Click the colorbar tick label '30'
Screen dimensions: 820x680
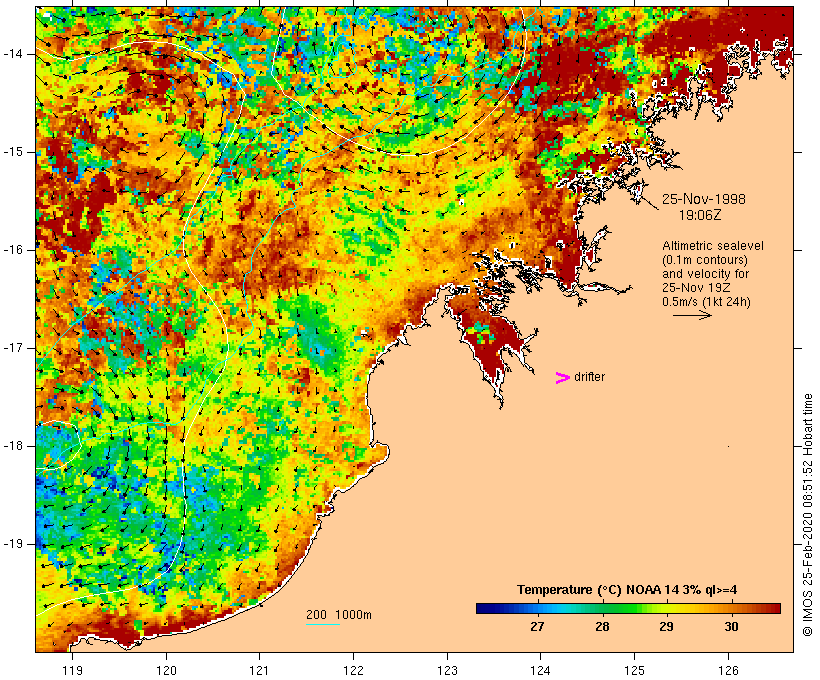731,627
